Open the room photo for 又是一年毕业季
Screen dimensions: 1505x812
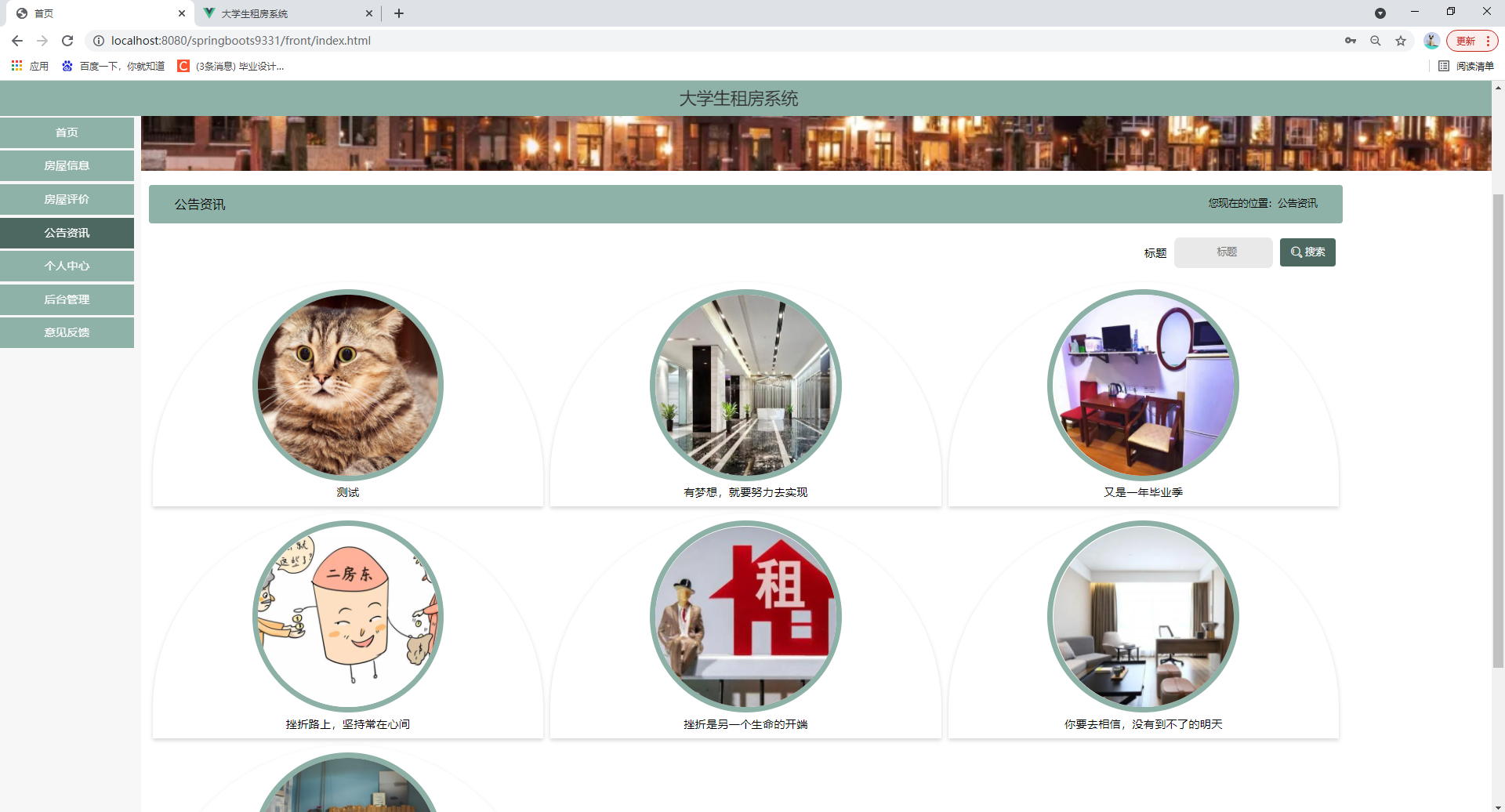pos(1143,385)
